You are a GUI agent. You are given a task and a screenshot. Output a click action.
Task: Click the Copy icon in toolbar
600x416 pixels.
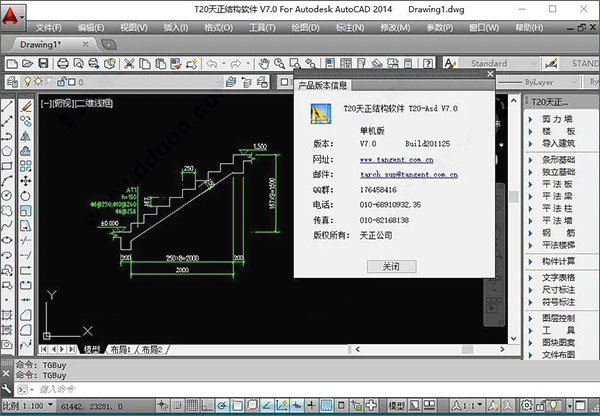click(145, 64)
